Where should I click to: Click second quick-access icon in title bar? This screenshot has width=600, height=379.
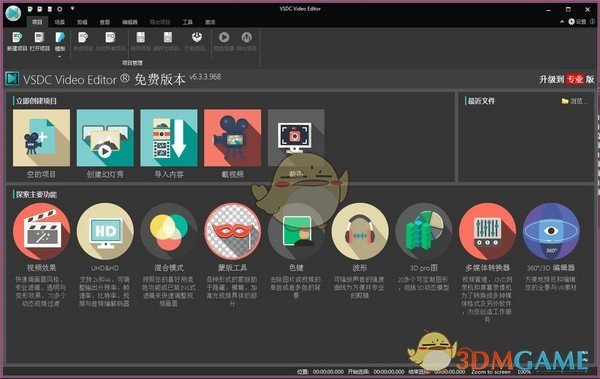40,9
